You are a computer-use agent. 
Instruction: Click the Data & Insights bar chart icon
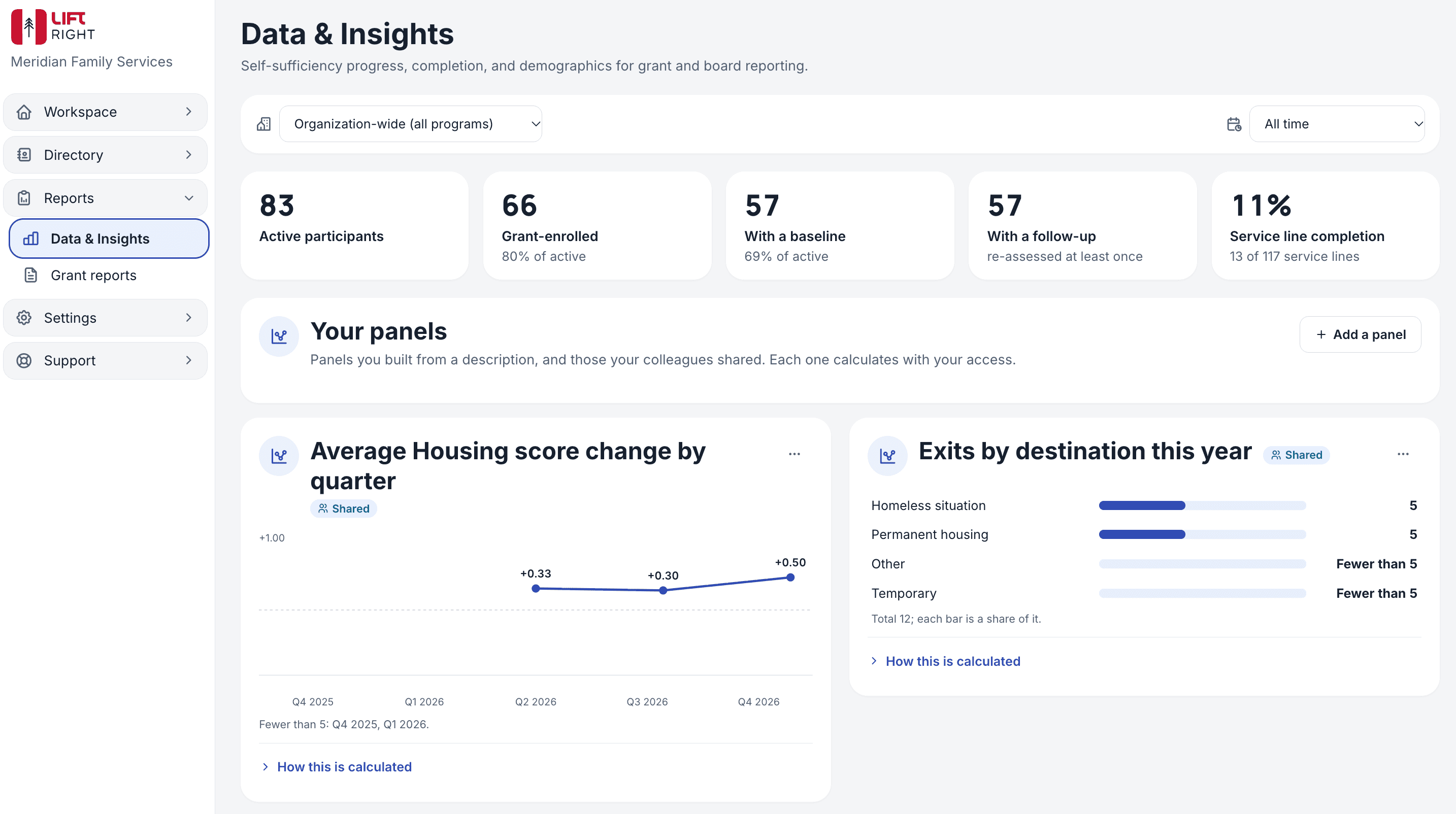[30, 239]
